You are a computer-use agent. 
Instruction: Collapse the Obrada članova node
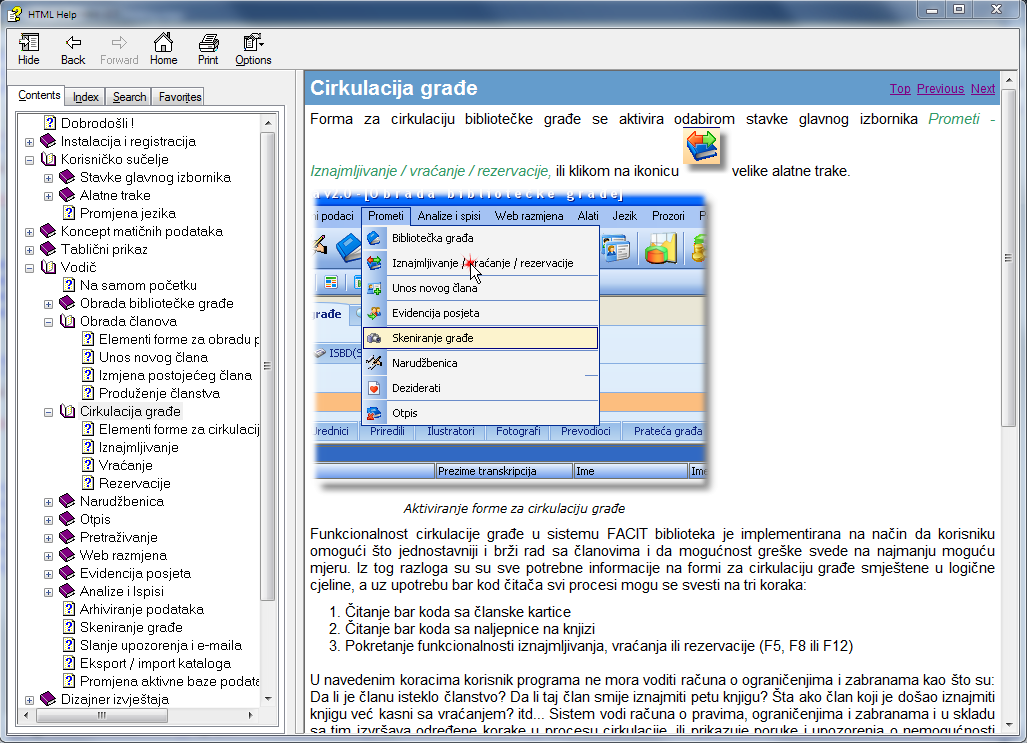(x=49, y=322)
